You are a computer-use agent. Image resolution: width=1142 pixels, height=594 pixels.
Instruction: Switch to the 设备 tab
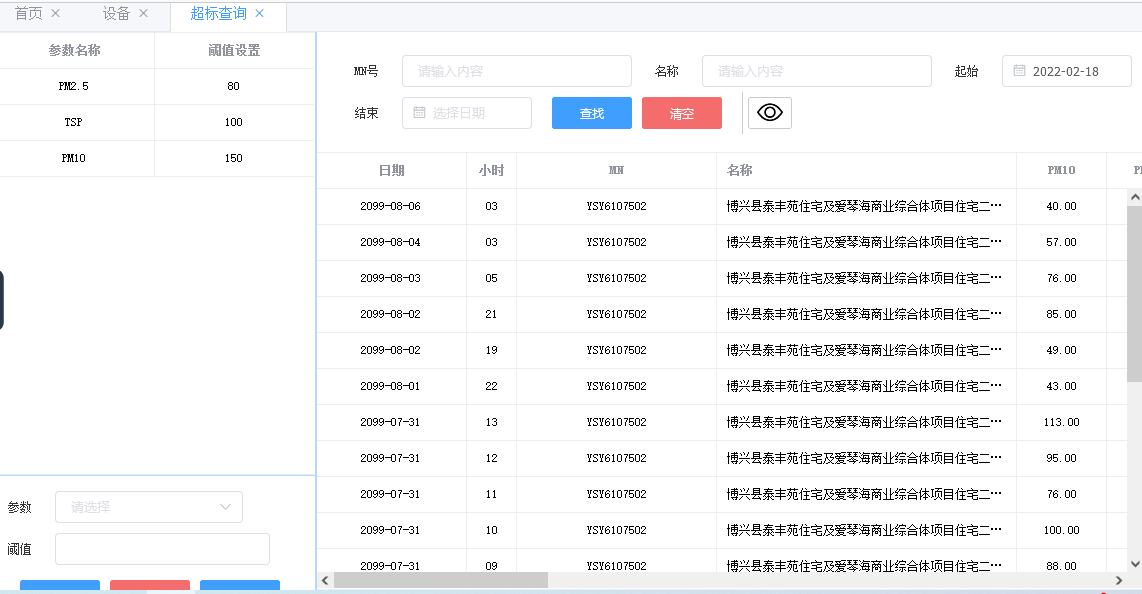[x=116, y=14]
